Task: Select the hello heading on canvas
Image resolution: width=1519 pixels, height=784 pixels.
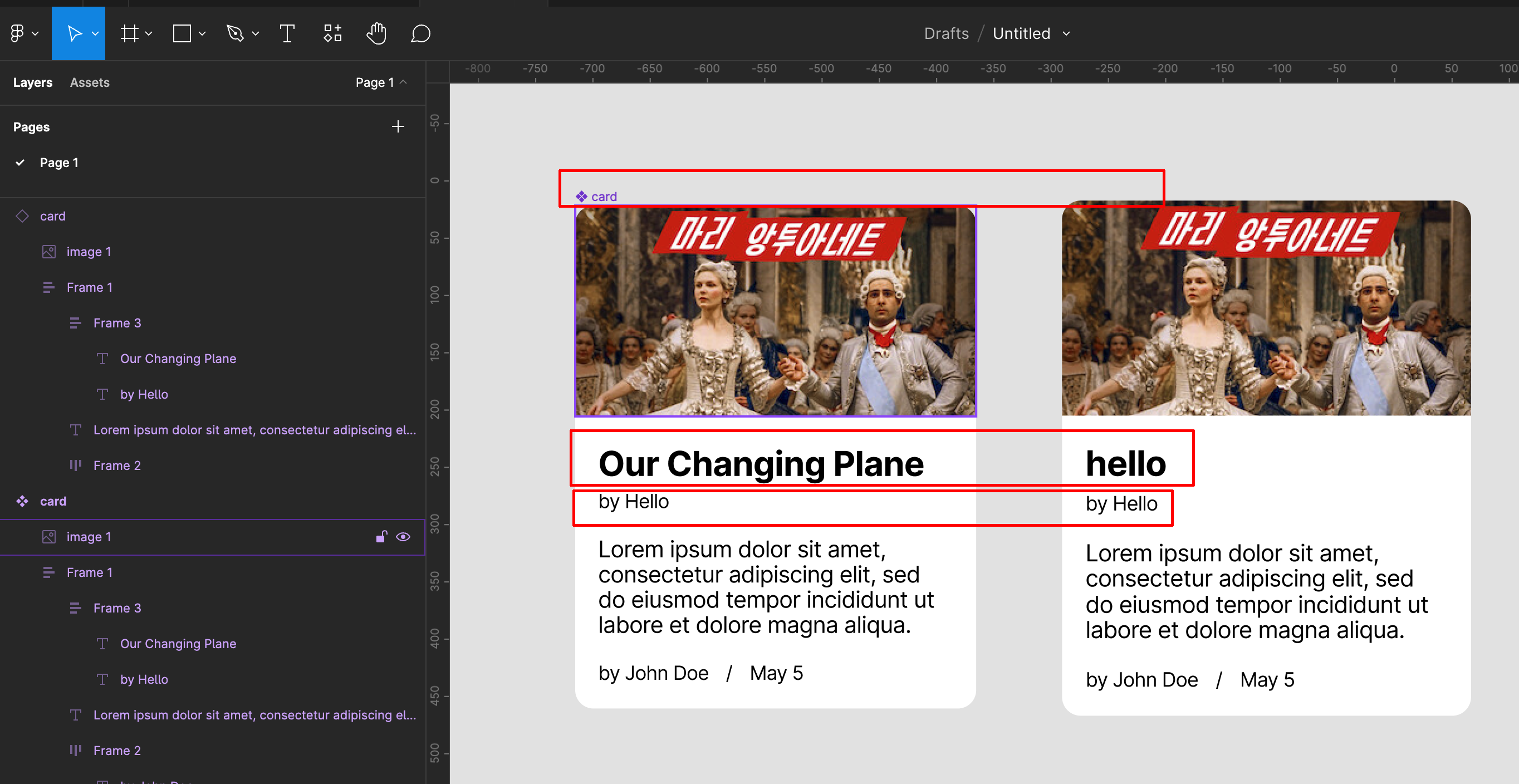Action: (1125, 463)
